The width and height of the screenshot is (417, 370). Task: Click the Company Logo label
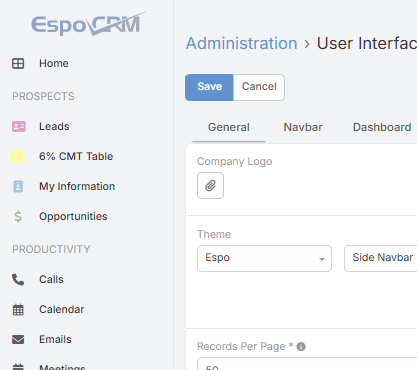pyautogui.click(x=235, y=161)
